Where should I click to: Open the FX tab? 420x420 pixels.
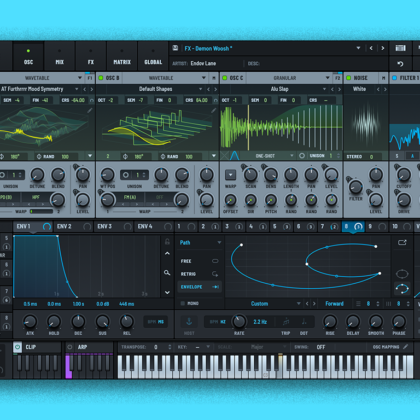coord(91,57)
